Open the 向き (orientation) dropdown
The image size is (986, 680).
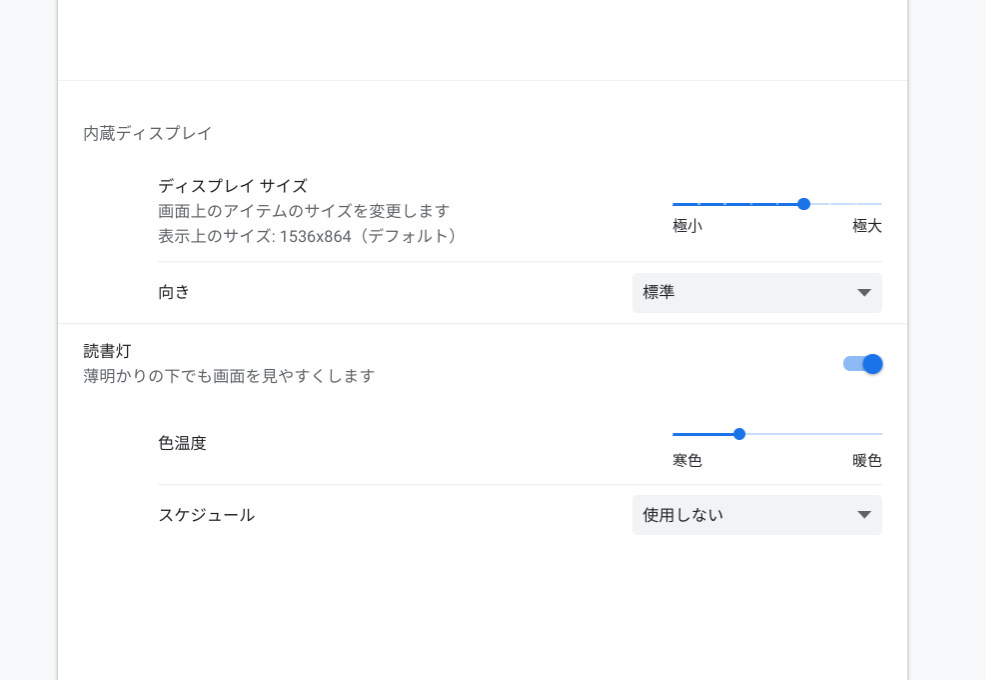[756, 293]
